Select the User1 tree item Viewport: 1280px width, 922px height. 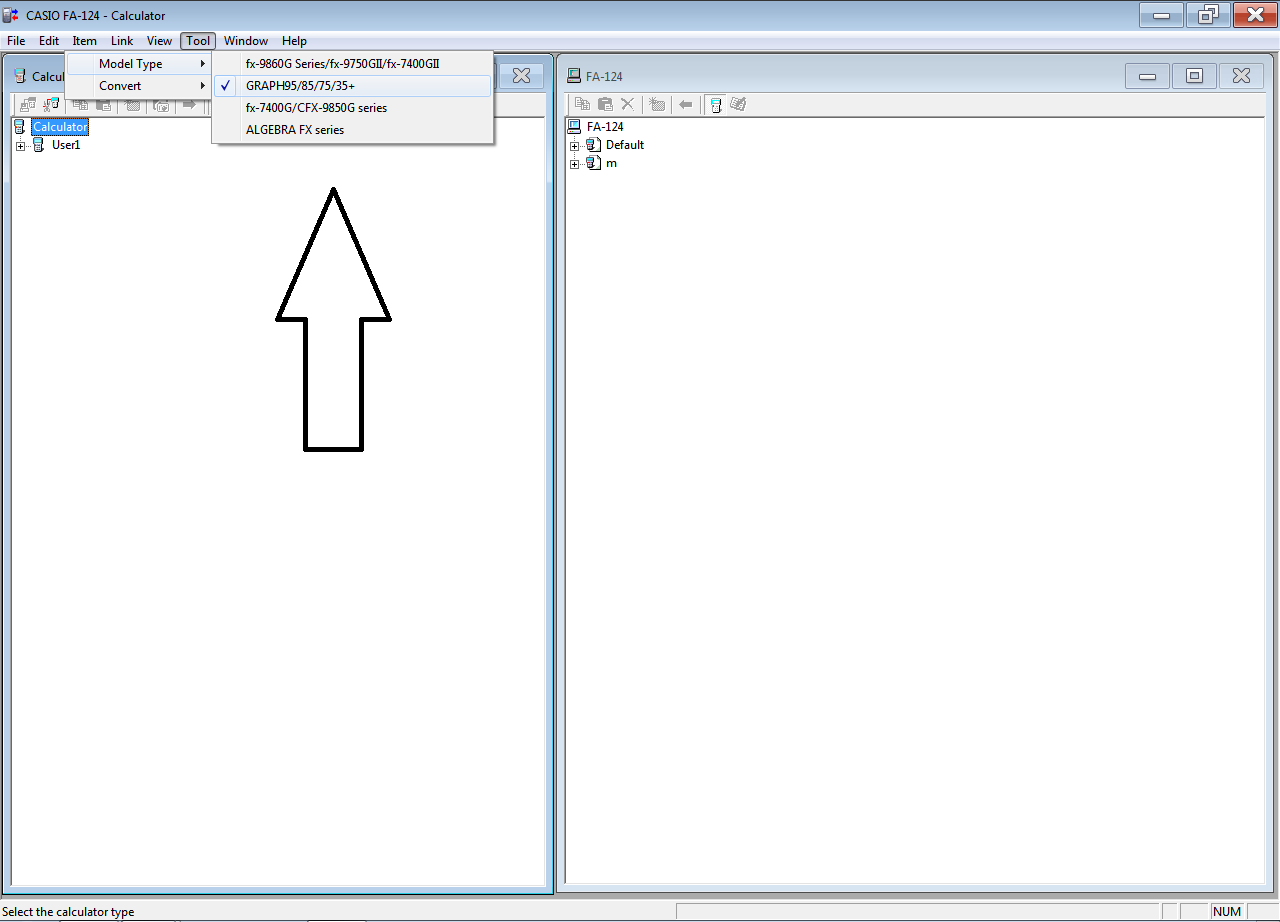point(66,145)
